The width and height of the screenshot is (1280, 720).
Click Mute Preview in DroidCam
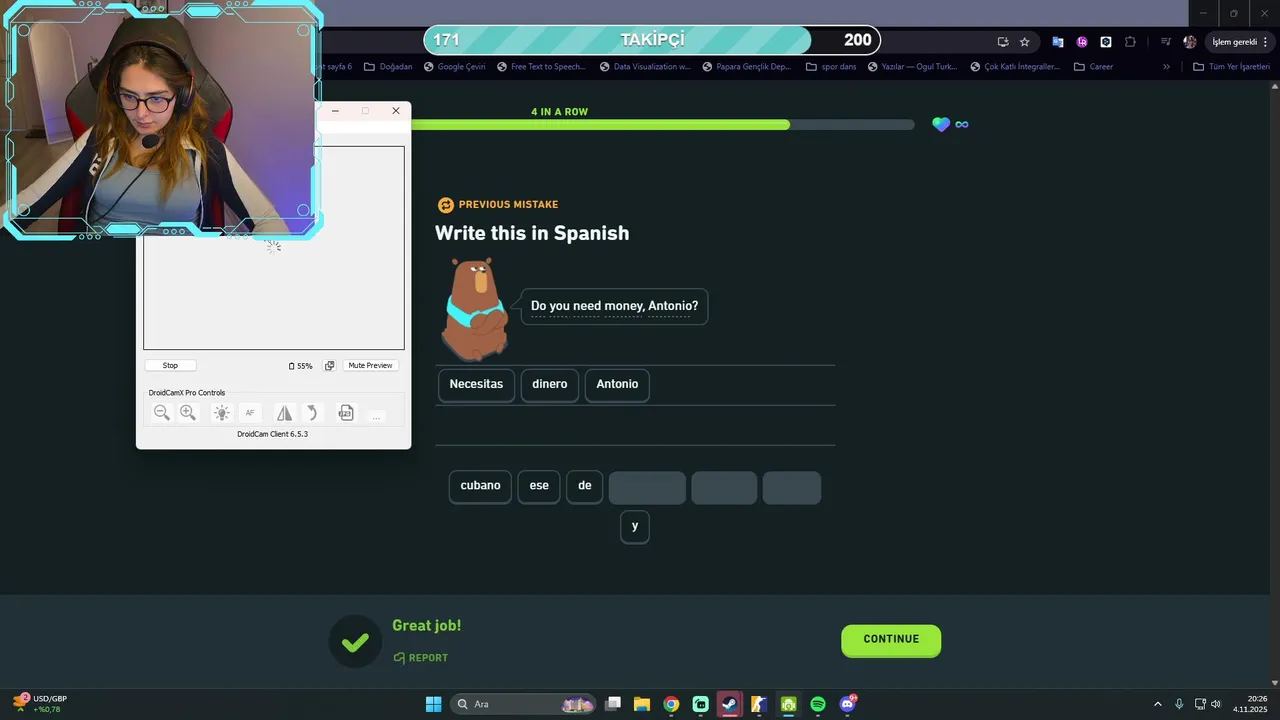click(370, 366)
